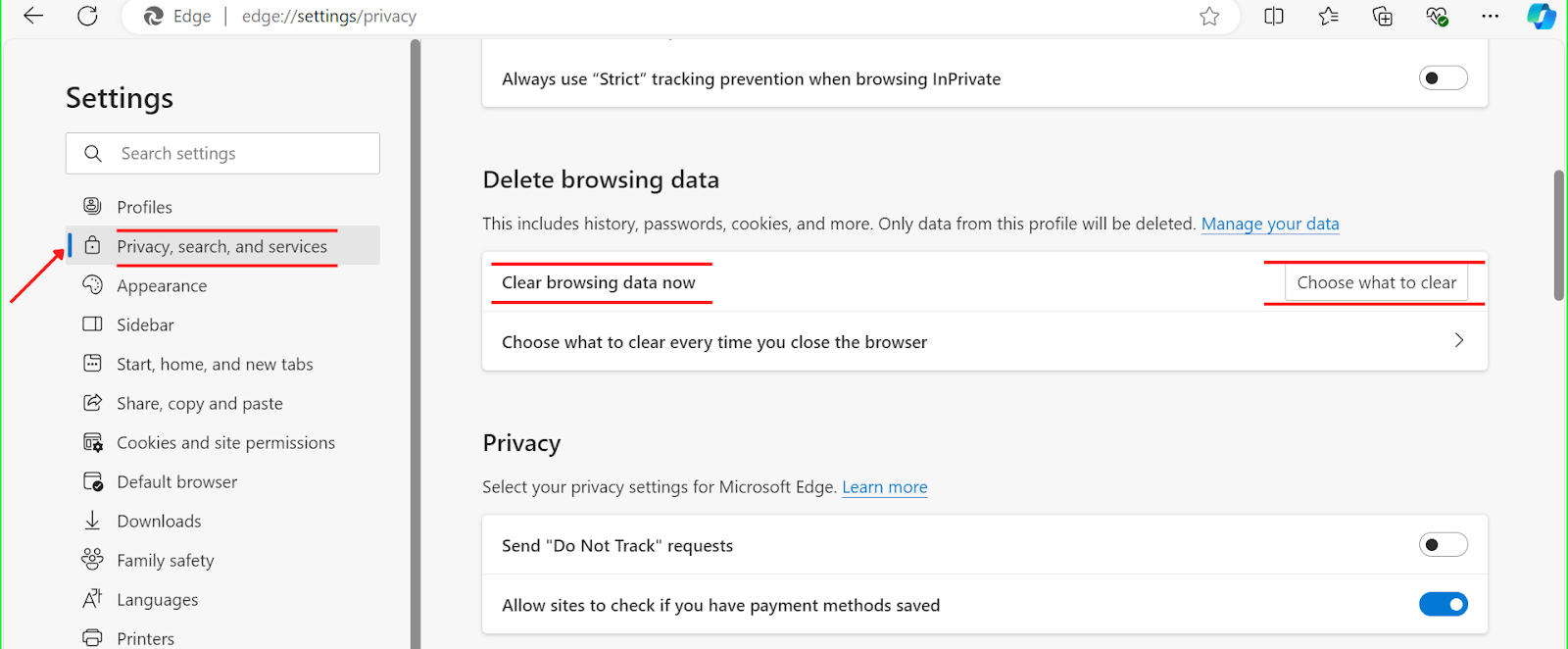The image size is (1568, 649).
Task: Click the browser back arrow
Action: pos(33,16)
